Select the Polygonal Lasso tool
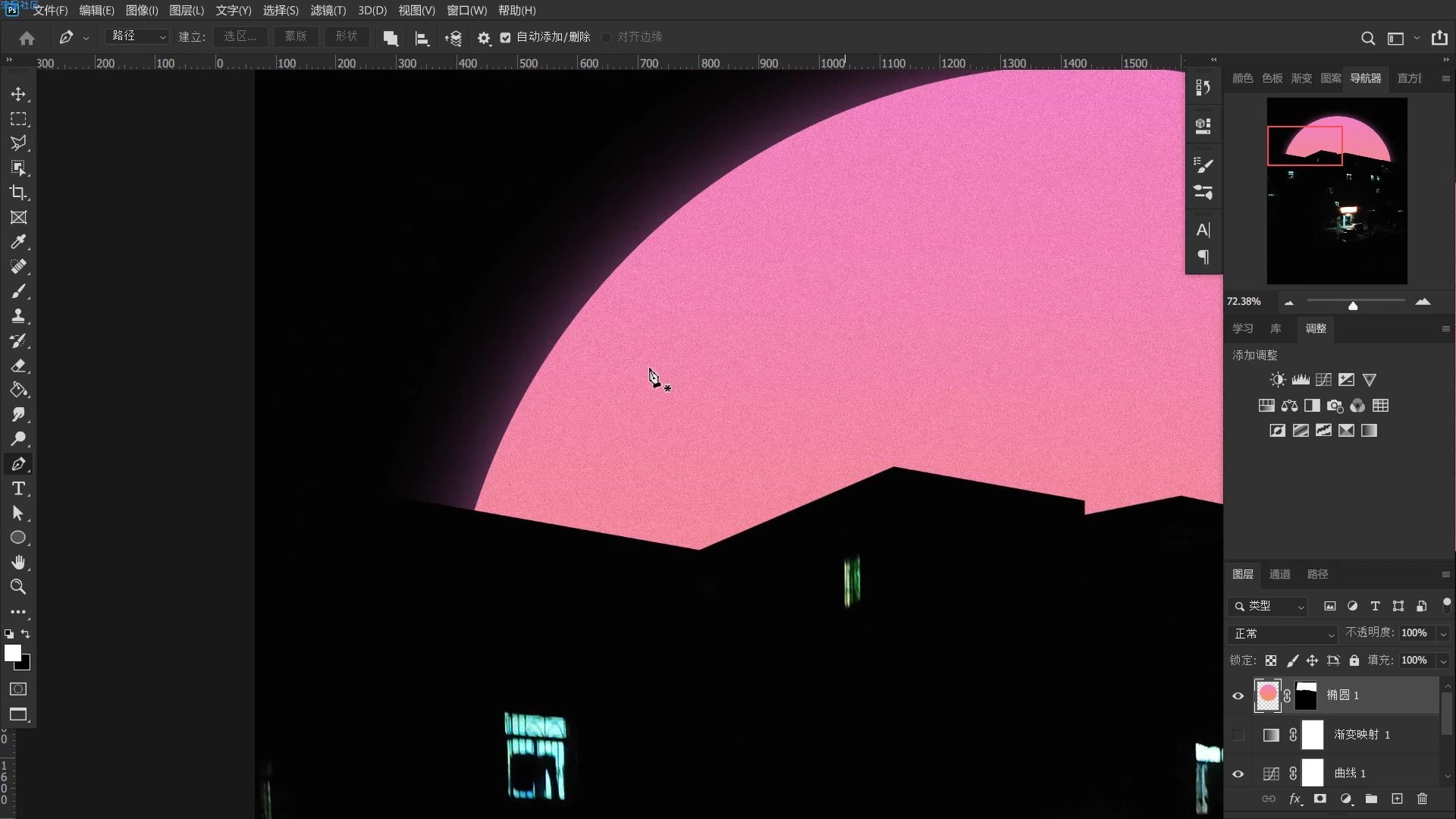Viewport: 1456px width, 819px height. (x=18, y=143)
